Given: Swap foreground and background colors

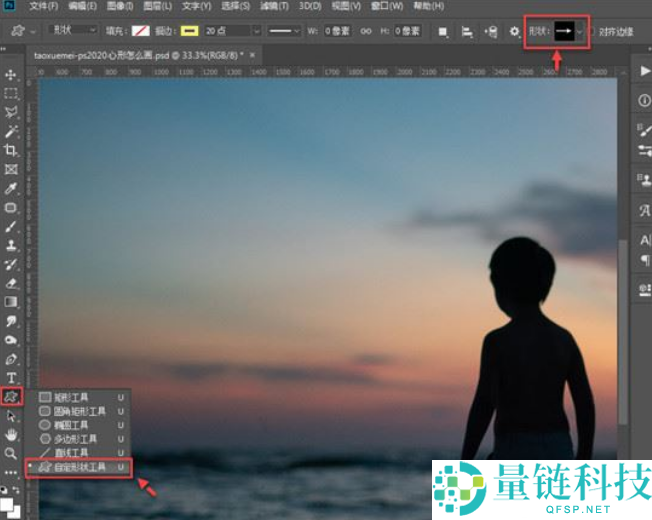Looking at the screenshot, I should click(16, 490).
